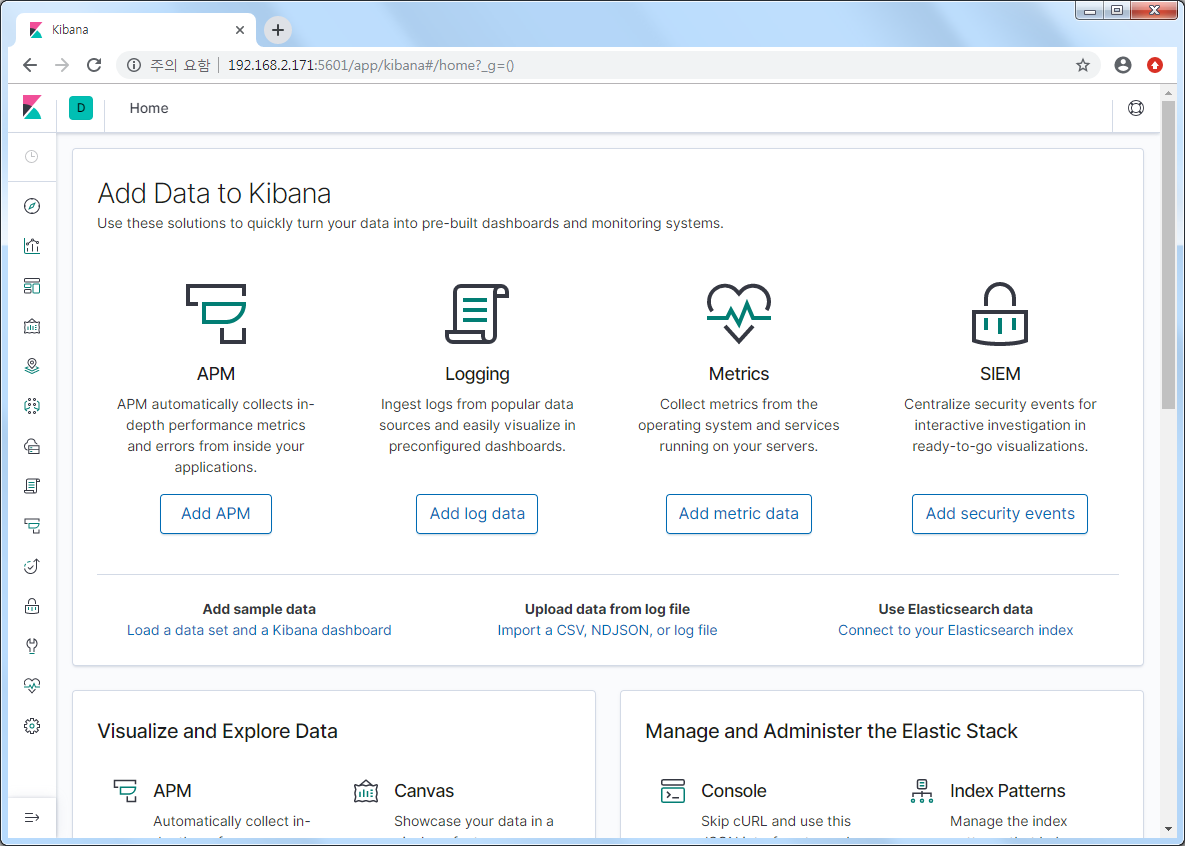Reload the page with the refresh icon

[94, 65]
